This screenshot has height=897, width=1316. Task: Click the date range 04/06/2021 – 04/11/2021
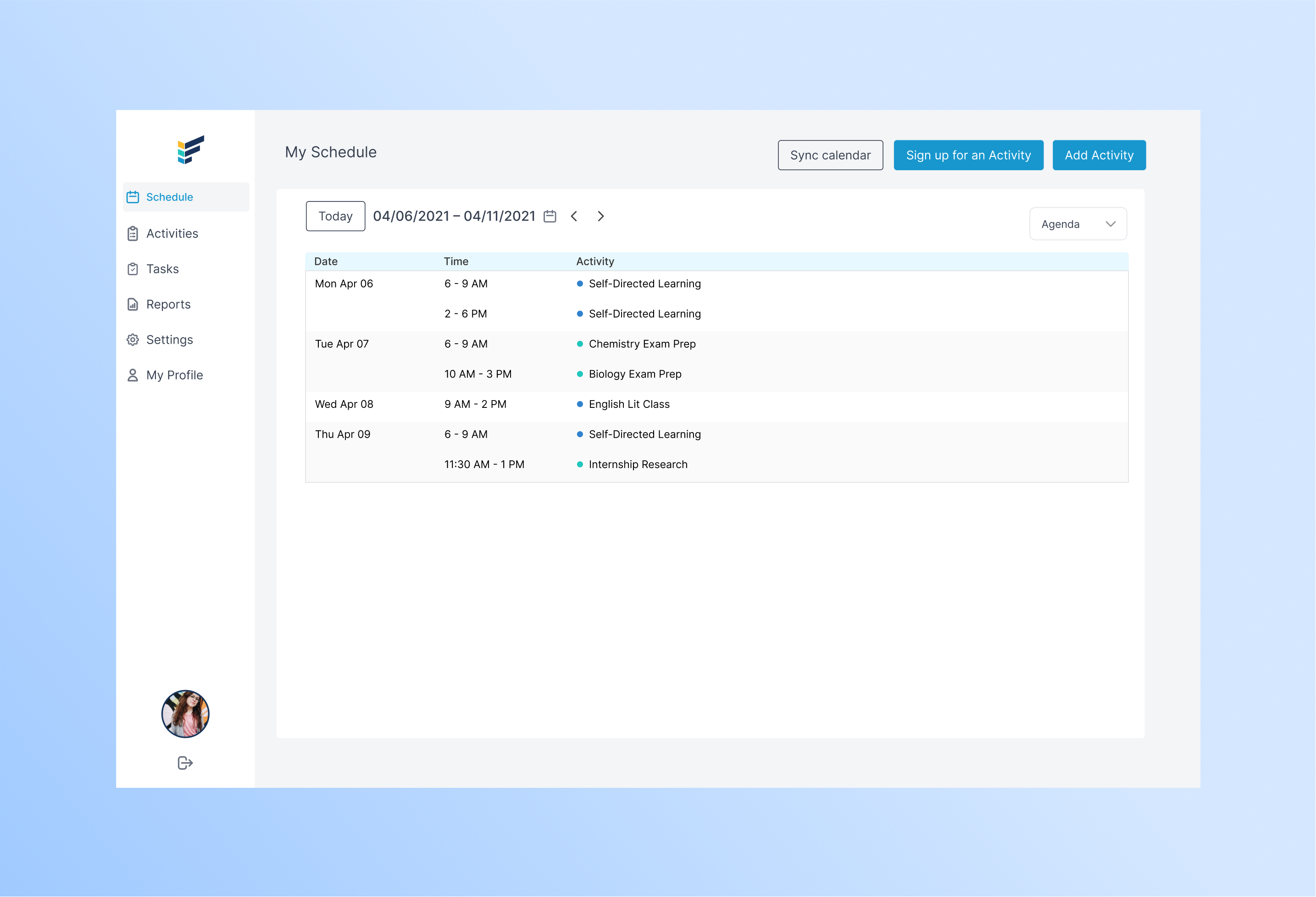click(x=454, y=216)
